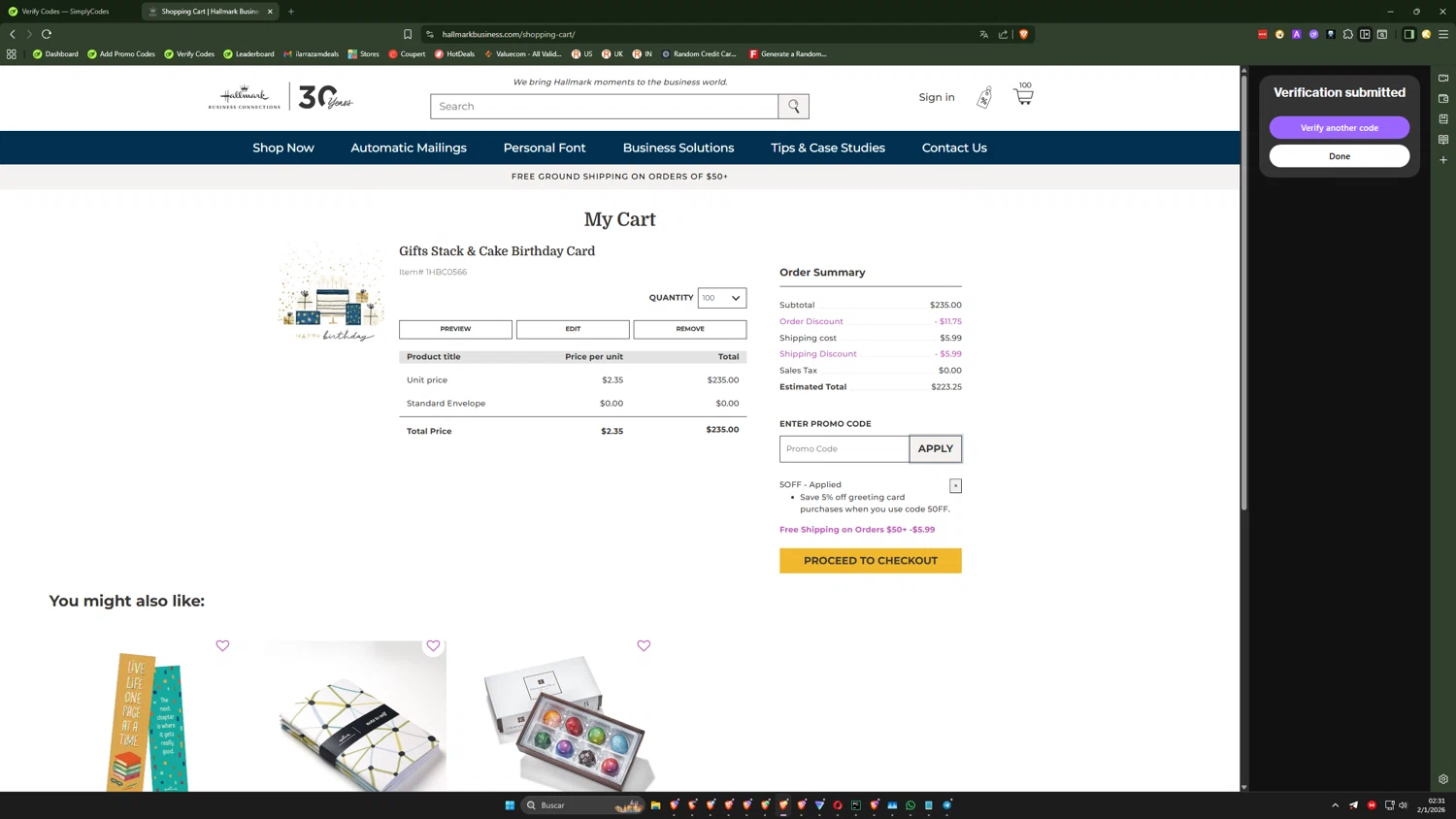Open the Shop Now menu
The image size is (1456, 819).
(x=283, y=148)
